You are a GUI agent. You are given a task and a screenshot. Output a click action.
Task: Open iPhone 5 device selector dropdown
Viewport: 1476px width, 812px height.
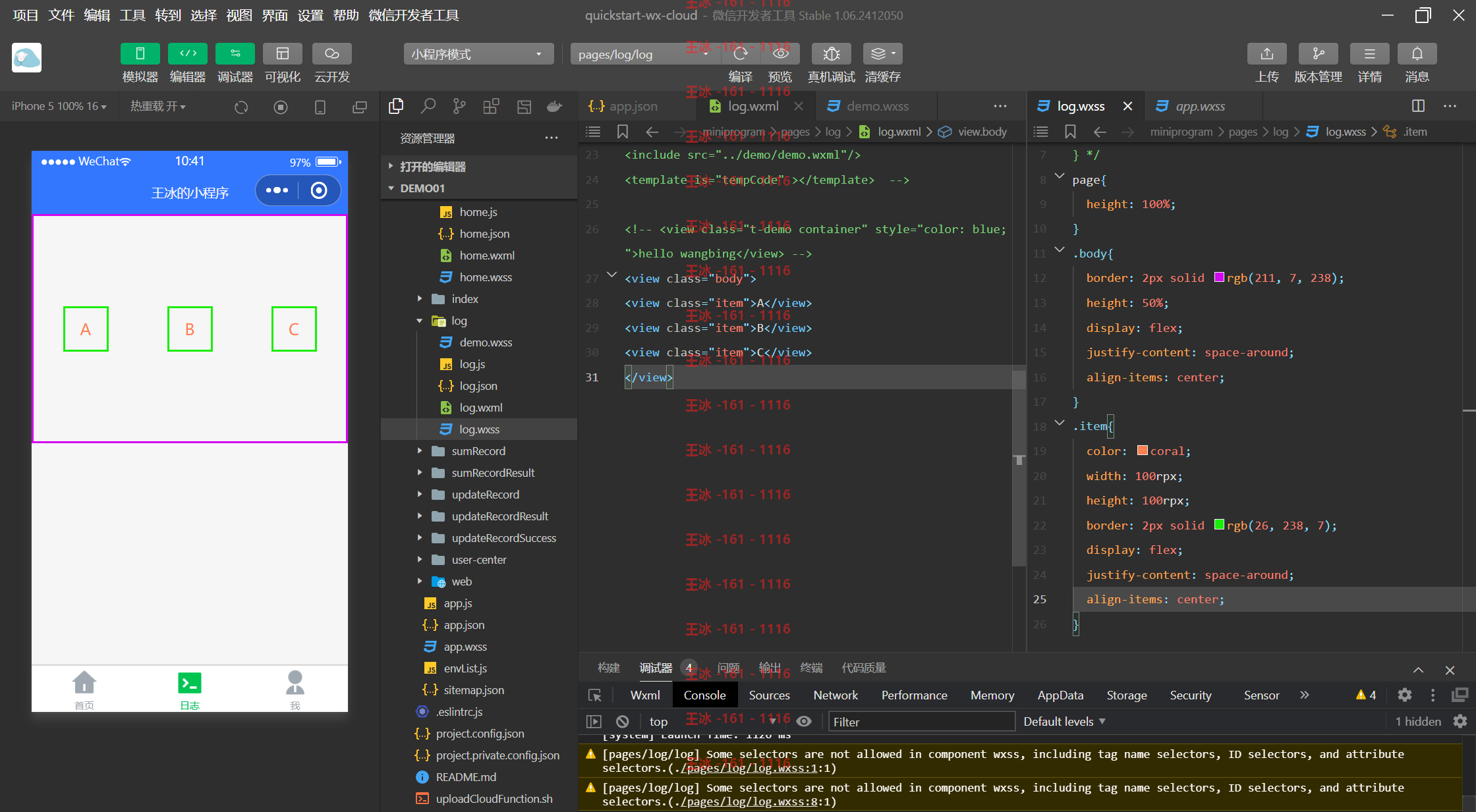59,107
